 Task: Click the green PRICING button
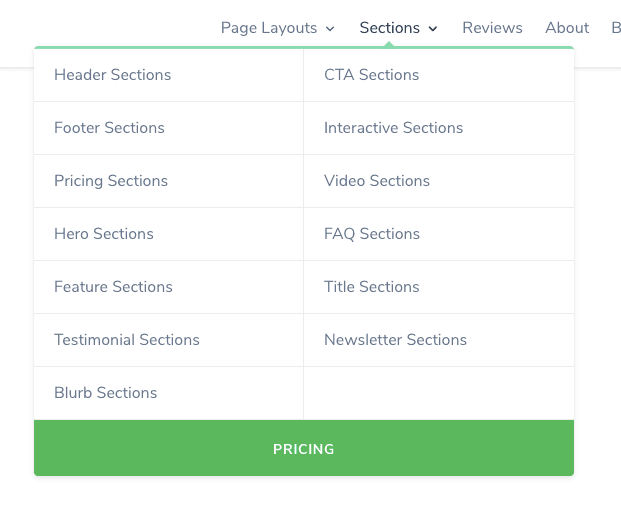304,448
